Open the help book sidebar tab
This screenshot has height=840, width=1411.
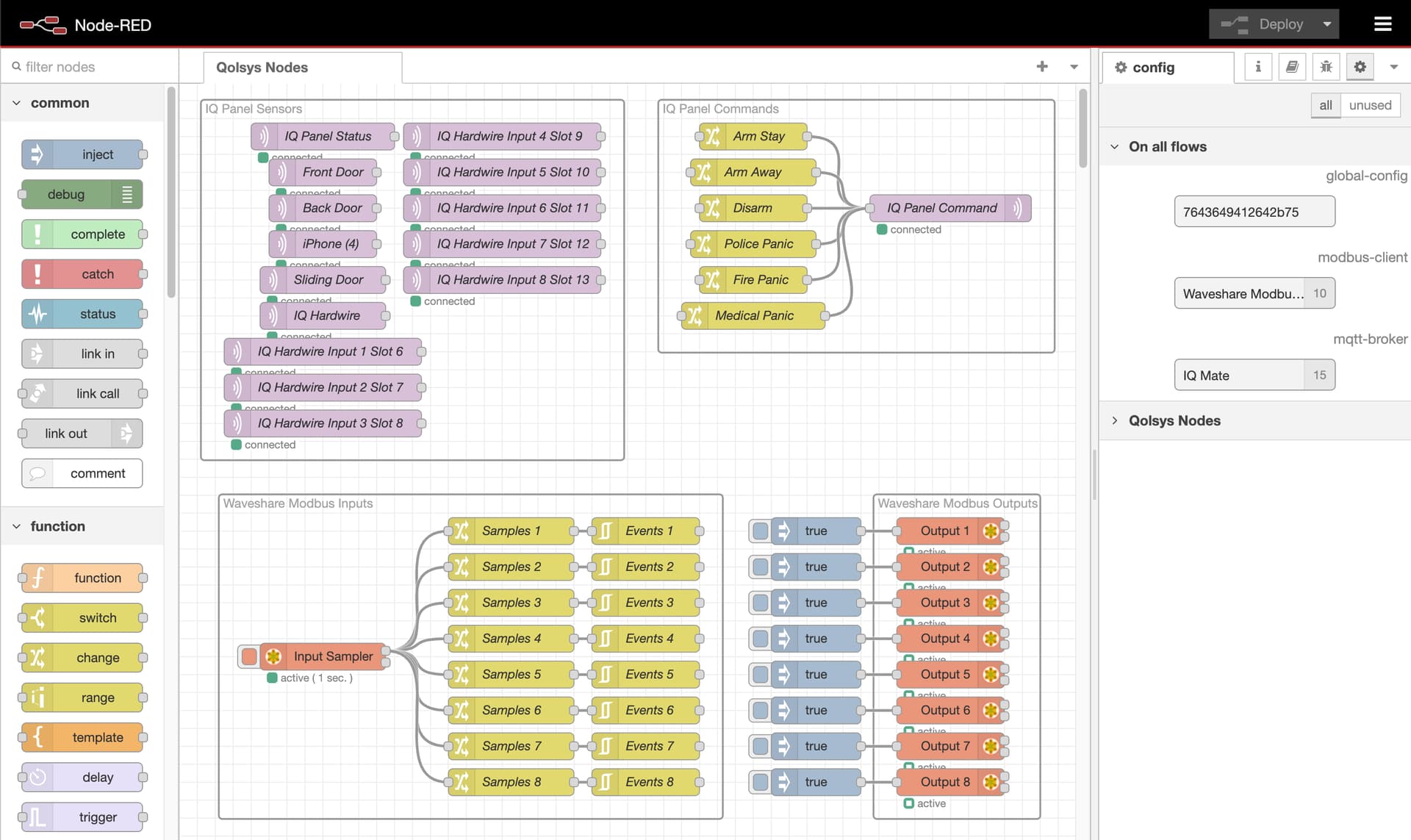(1292, 67)
